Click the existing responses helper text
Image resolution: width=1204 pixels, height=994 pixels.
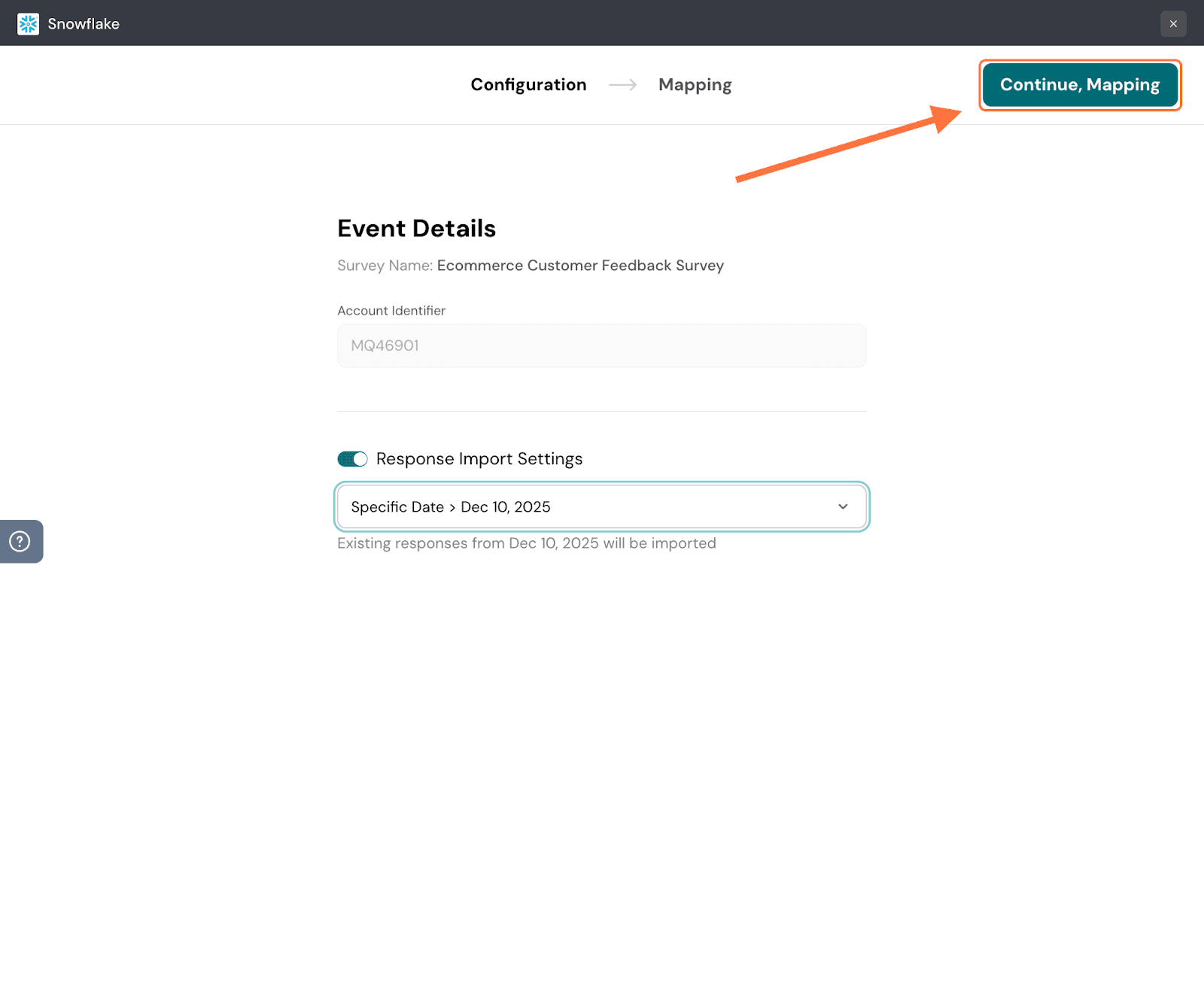coord(526,543)
